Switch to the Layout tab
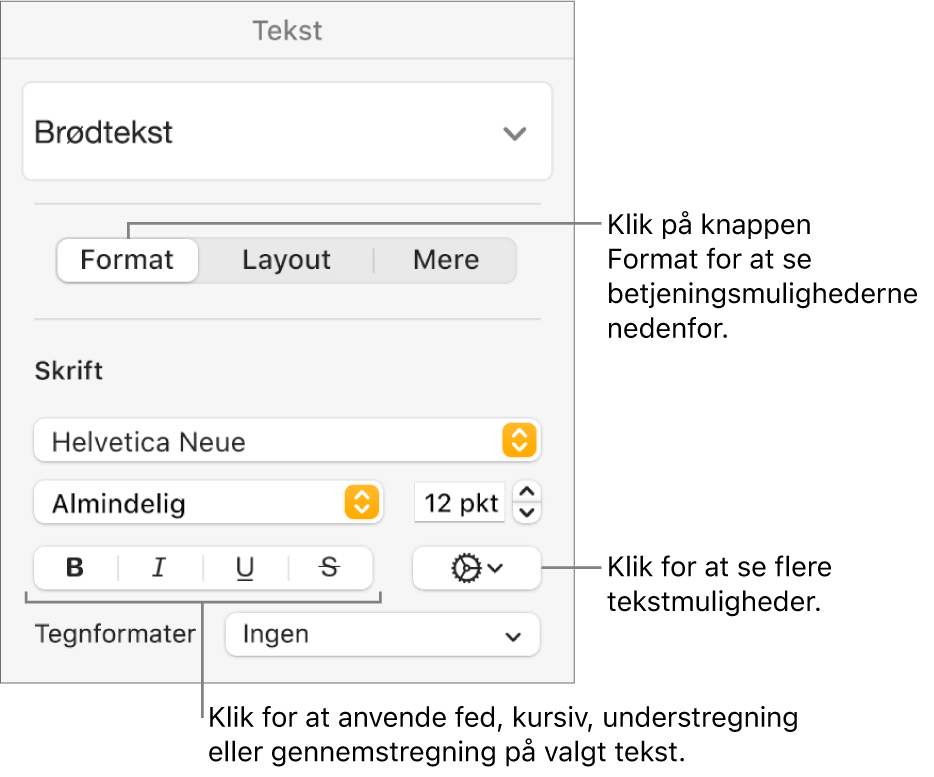 coord(286,259)
